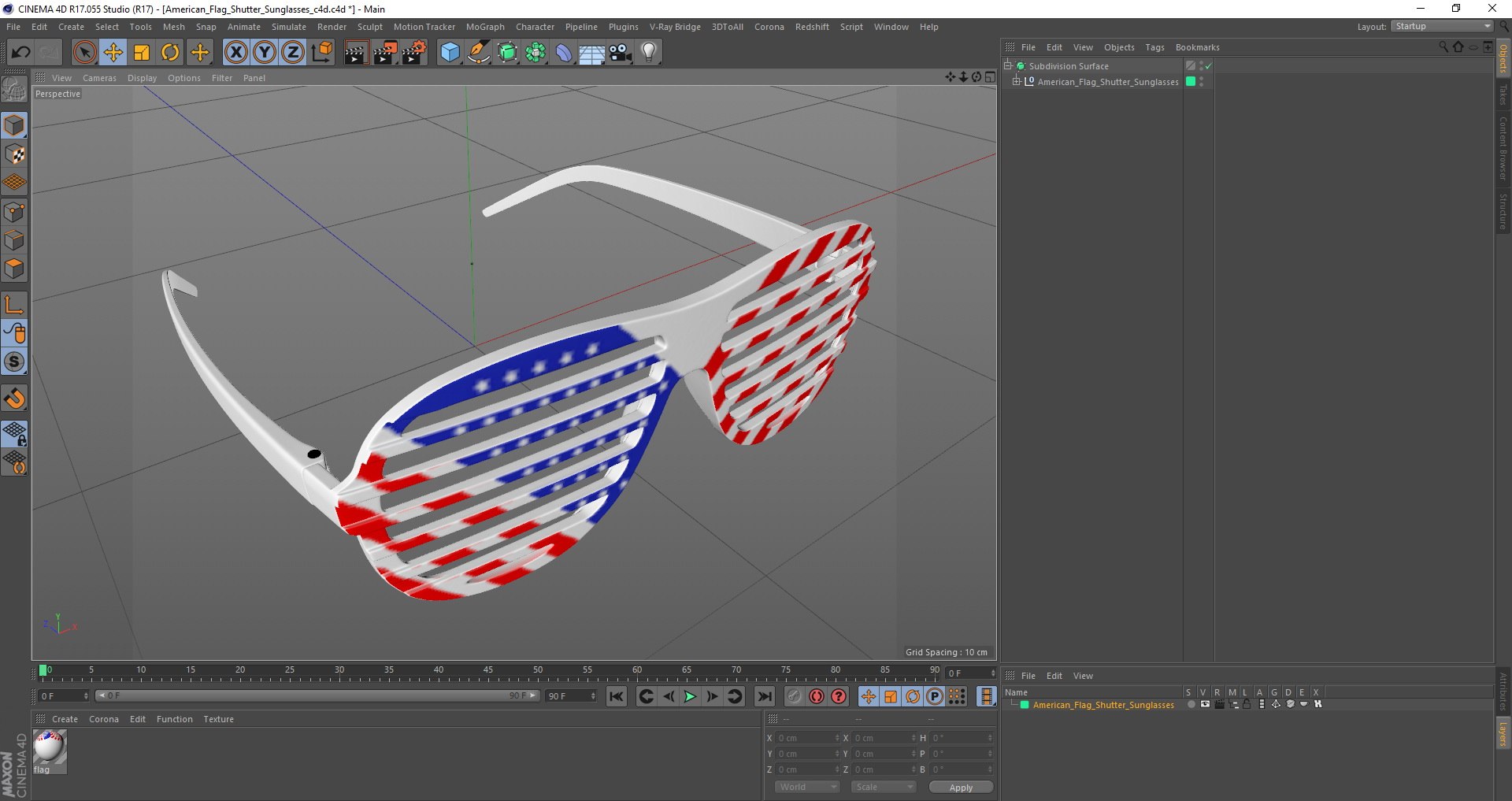Toggle Z axis lock
This screenshot has width=1512, height=801.
click(x=293, y=53)
